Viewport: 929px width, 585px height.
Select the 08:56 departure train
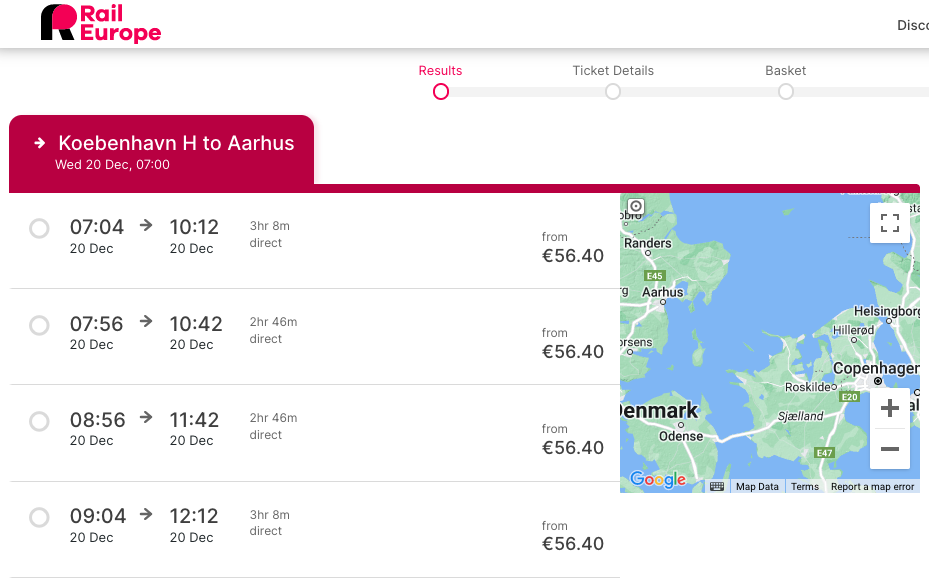(39, 421)
